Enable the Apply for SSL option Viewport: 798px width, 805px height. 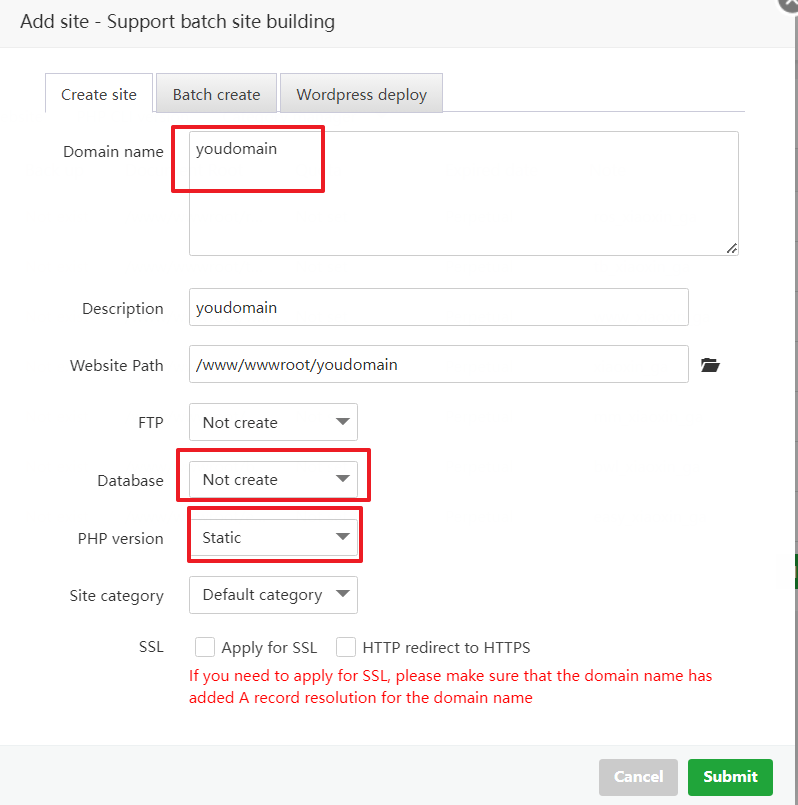(x=204, y=647)
